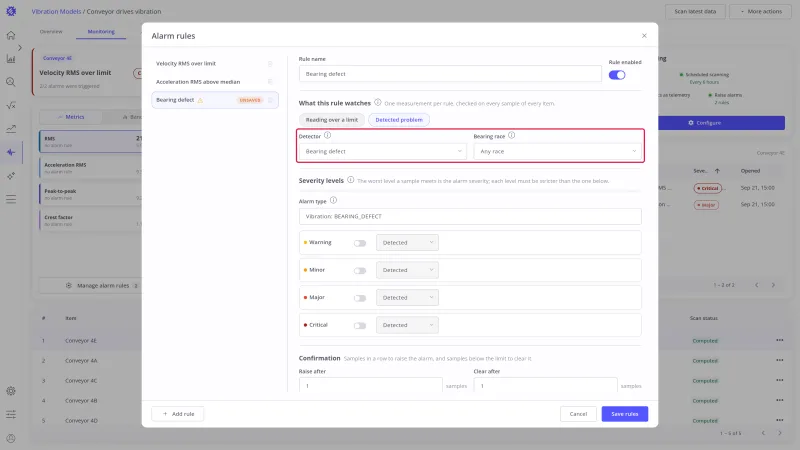Choose Detected problem option
The width and height of the screenshot is (800, 450).
coord(399,120)
